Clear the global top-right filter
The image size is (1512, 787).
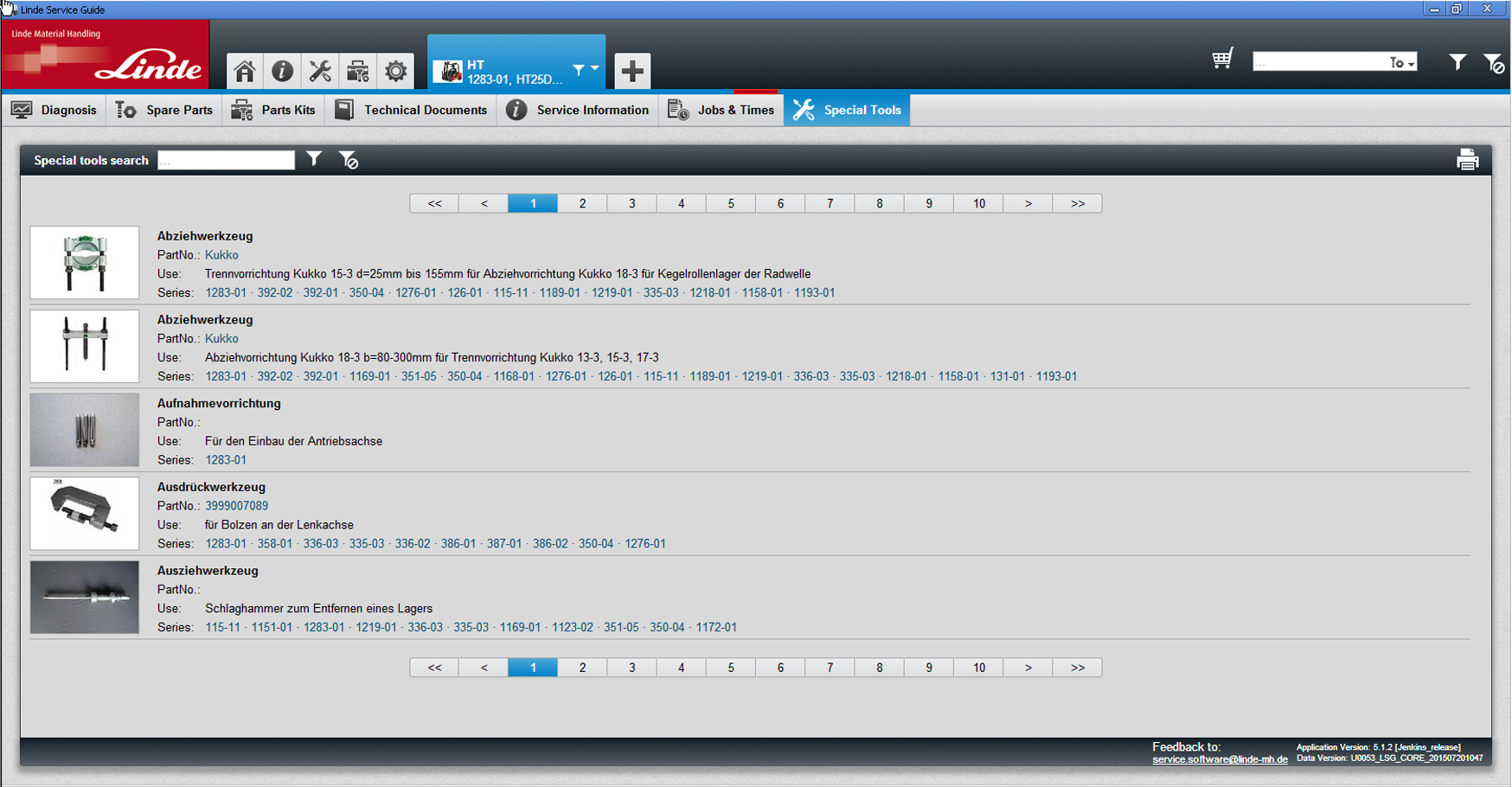pos(1493,62)
